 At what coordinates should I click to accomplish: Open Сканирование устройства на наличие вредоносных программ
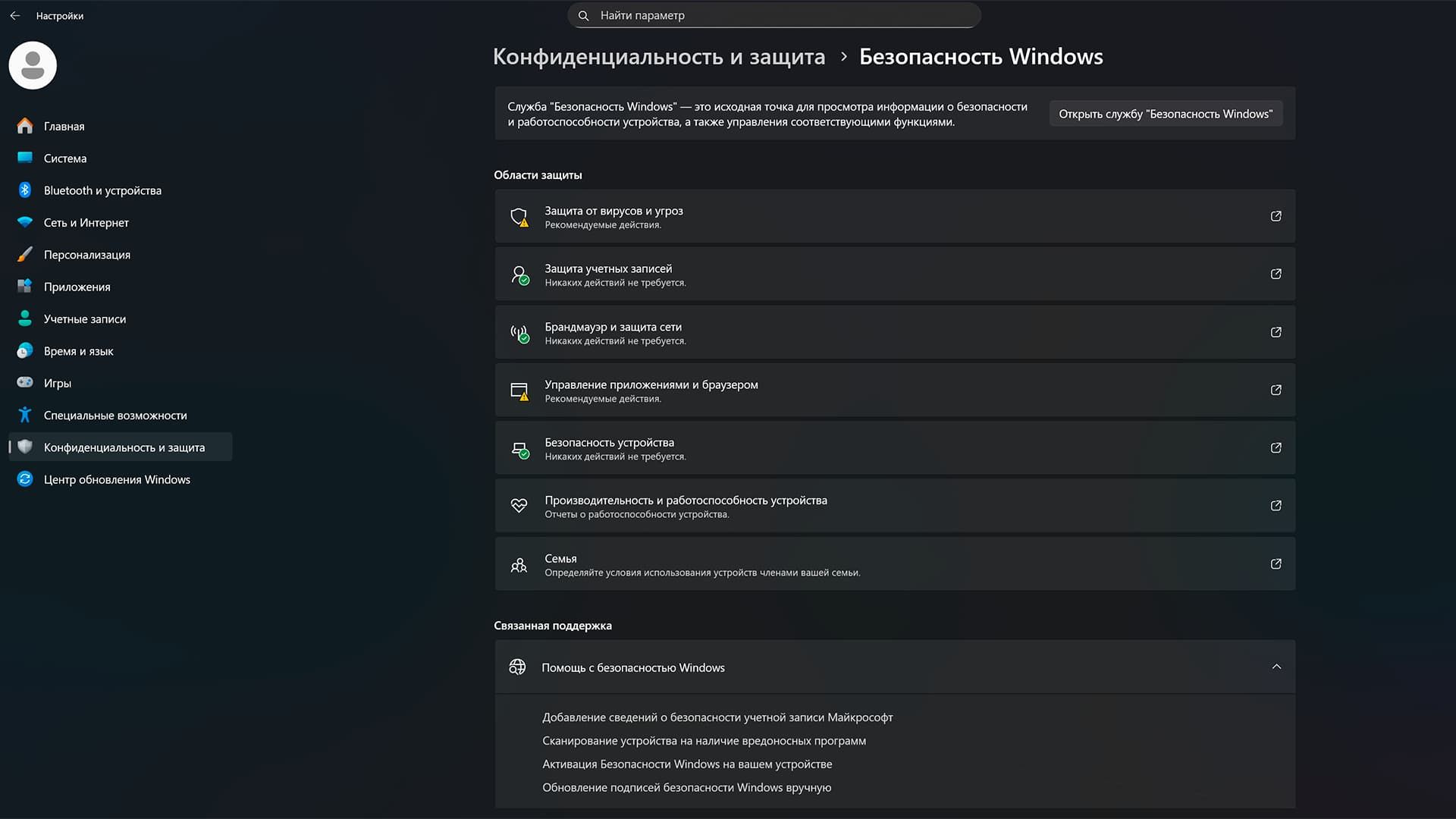coord(704,740)
